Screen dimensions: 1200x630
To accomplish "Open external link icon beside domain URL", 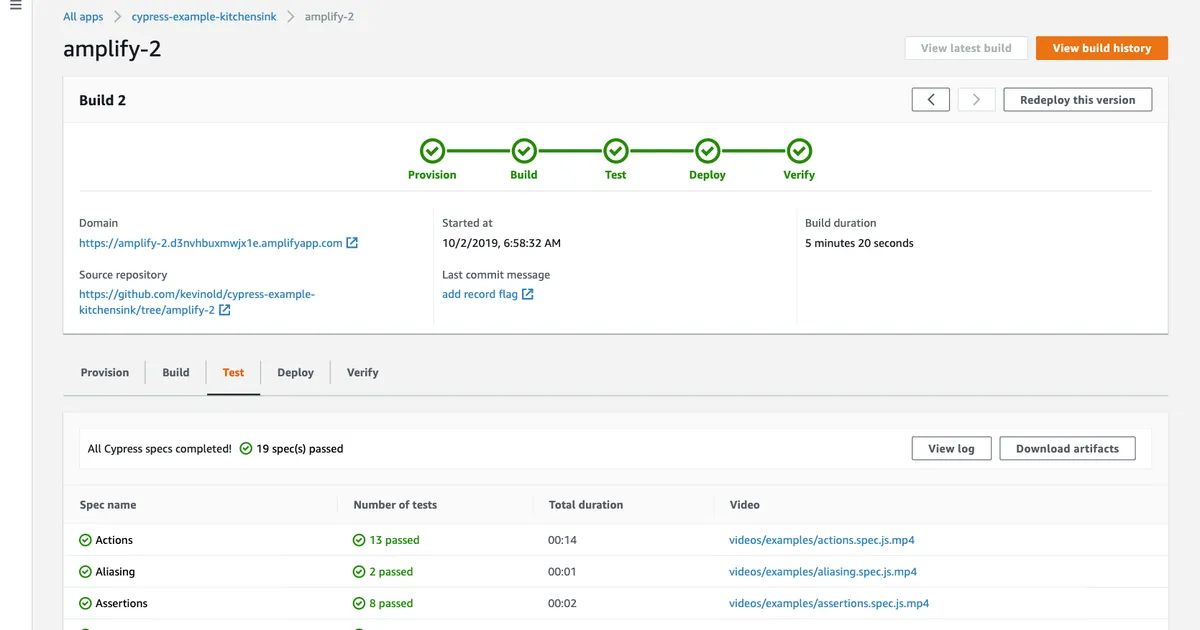I will pos(352,243).
